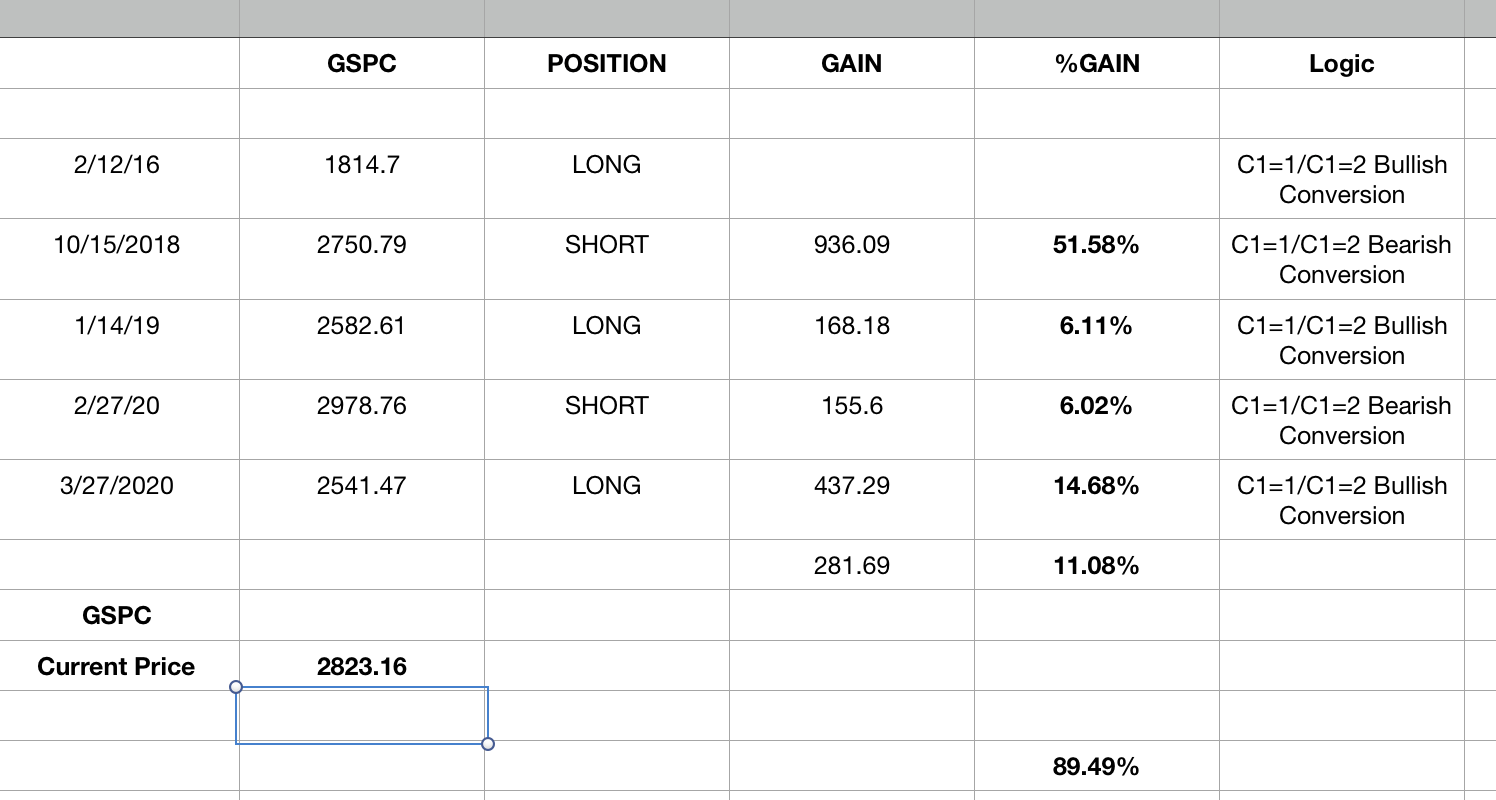Select the LONG cell in the 3/27/2020 row

[606, 486]
